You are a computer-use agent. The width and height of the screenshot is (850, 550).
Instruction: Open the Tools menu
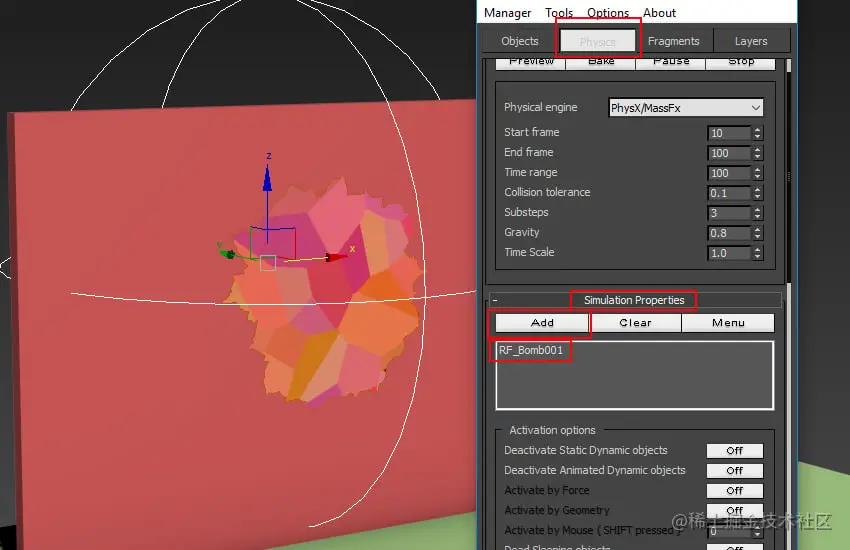tap(559, 12)
